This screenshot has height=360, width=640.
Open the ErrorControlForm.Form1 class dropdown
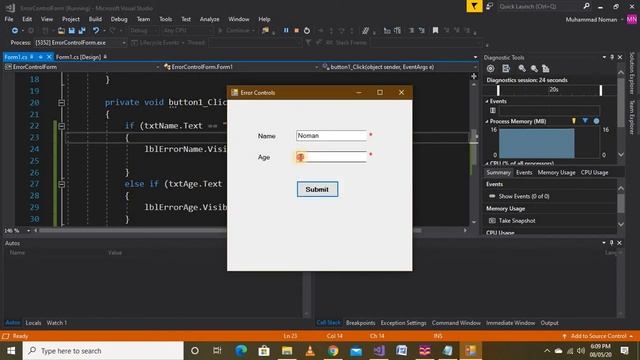[x=240, y=67]
